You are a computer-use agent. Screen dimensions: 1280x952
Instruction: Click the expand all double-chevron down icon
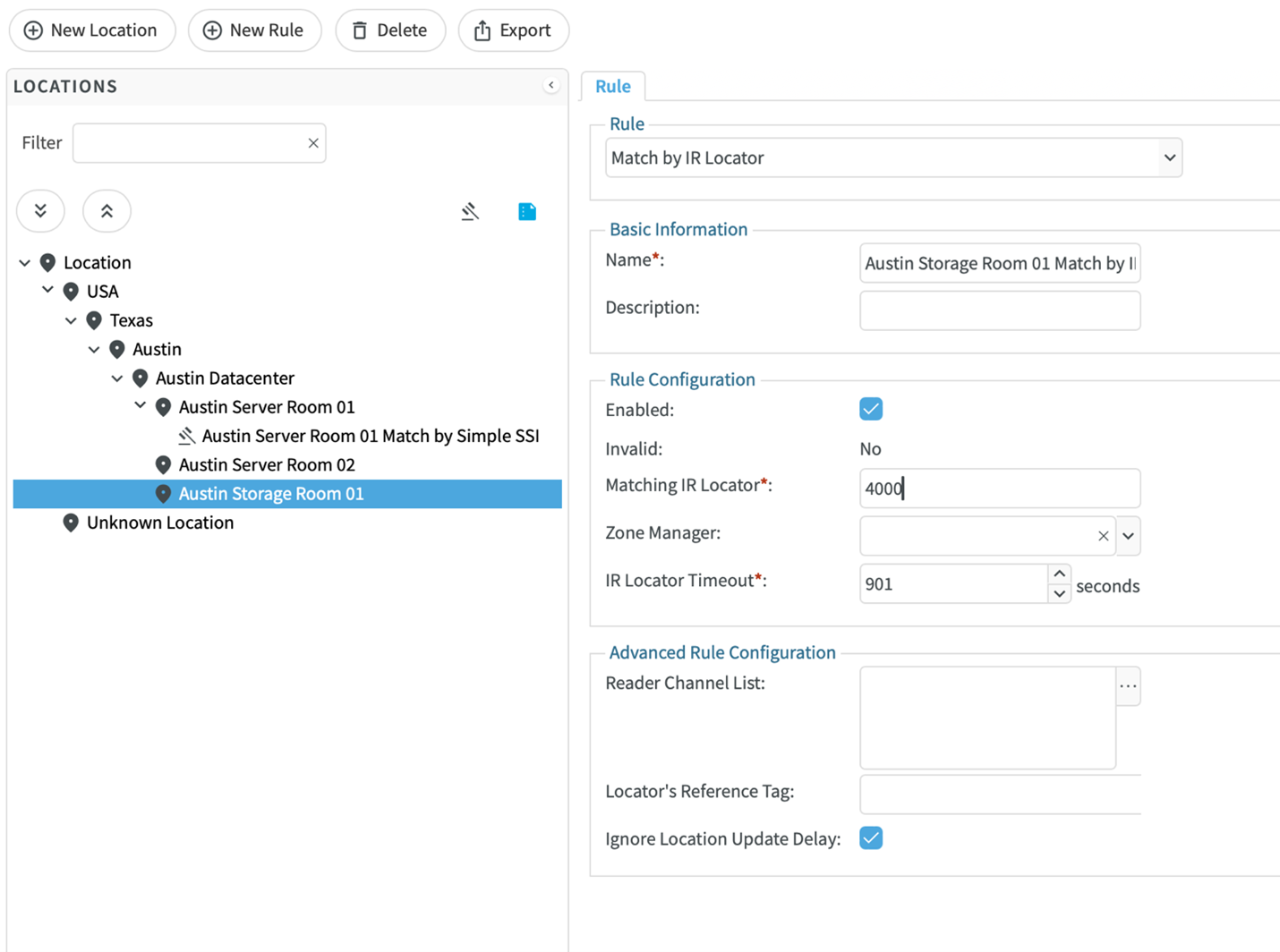click(x=40, y=211)
